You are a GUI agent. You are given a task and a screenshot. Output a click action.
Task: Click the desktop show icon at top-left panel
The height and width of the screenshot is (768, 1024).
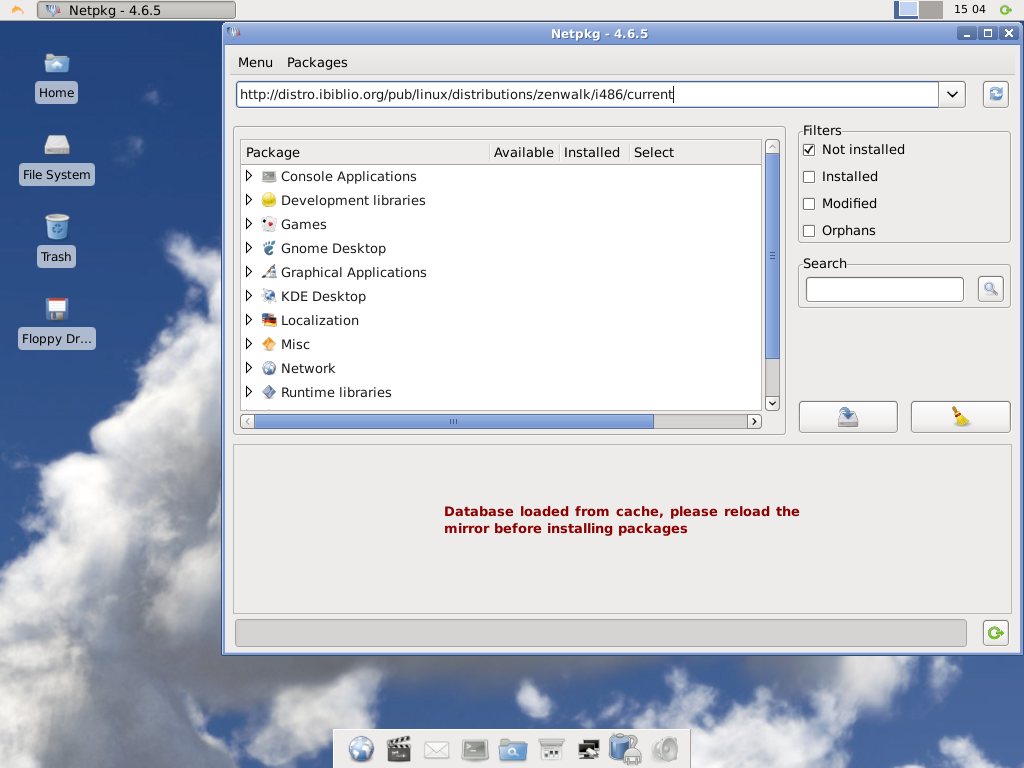(18, 10)
